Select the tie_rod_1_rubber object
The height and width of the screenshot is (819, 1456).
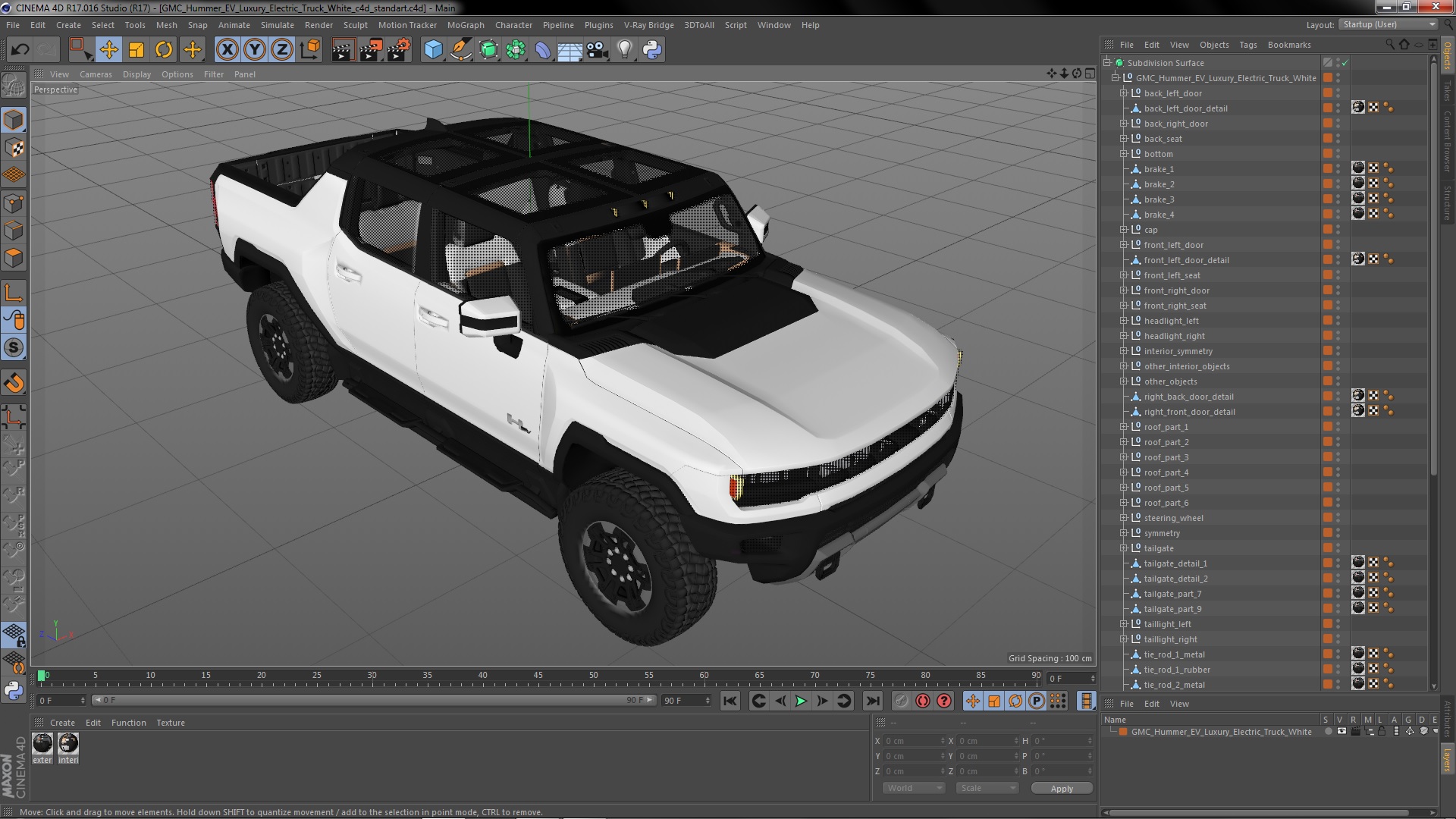tap(1177, 670)
